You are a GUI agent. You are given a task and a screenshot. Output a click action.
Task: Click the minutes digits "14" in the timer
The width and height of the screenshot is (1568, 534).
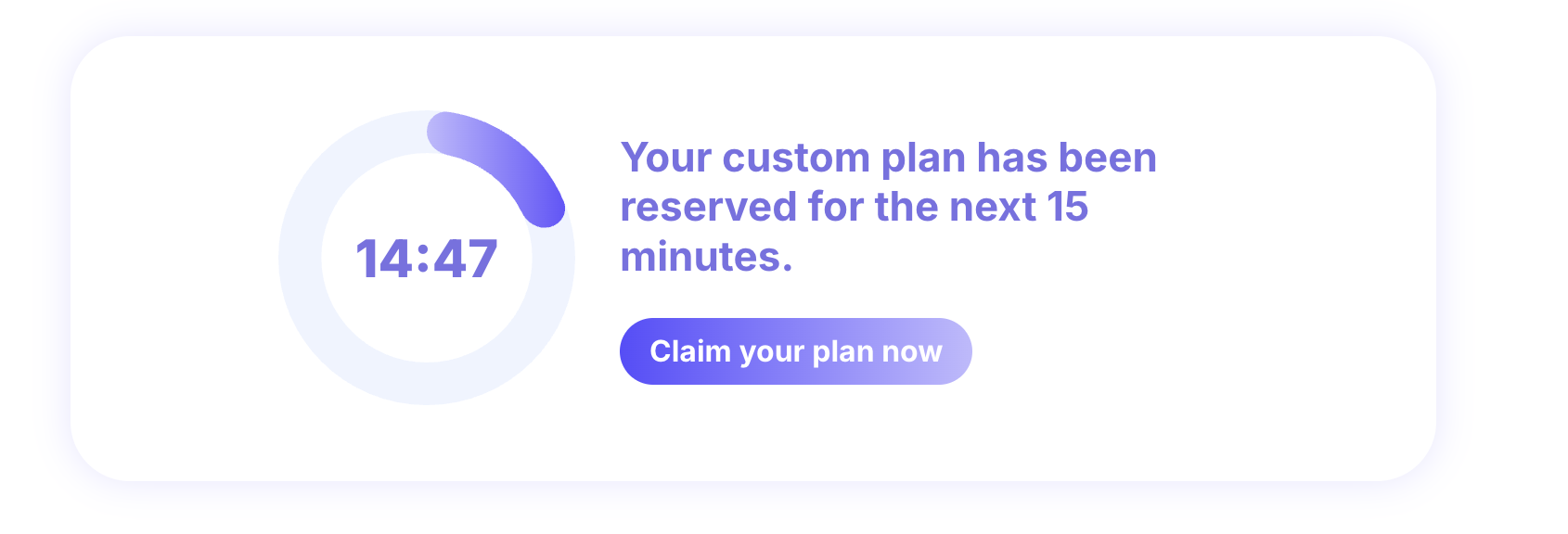(384, 259)
